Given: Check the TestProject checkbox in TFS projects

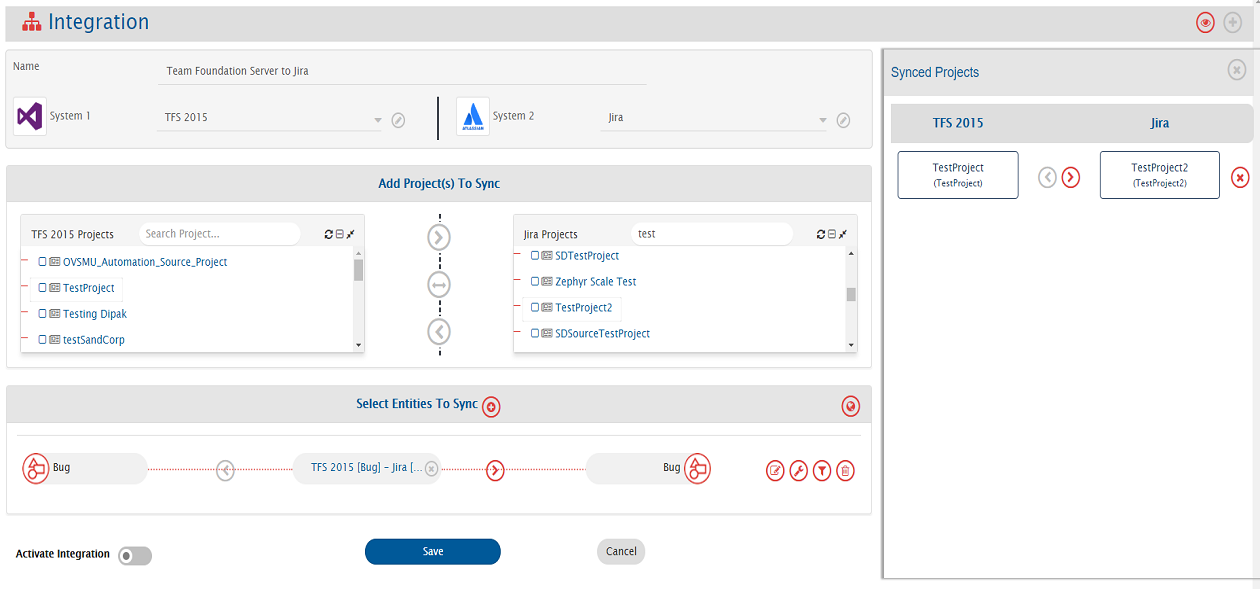Looking at the screenshot, I should click(42, 288).
